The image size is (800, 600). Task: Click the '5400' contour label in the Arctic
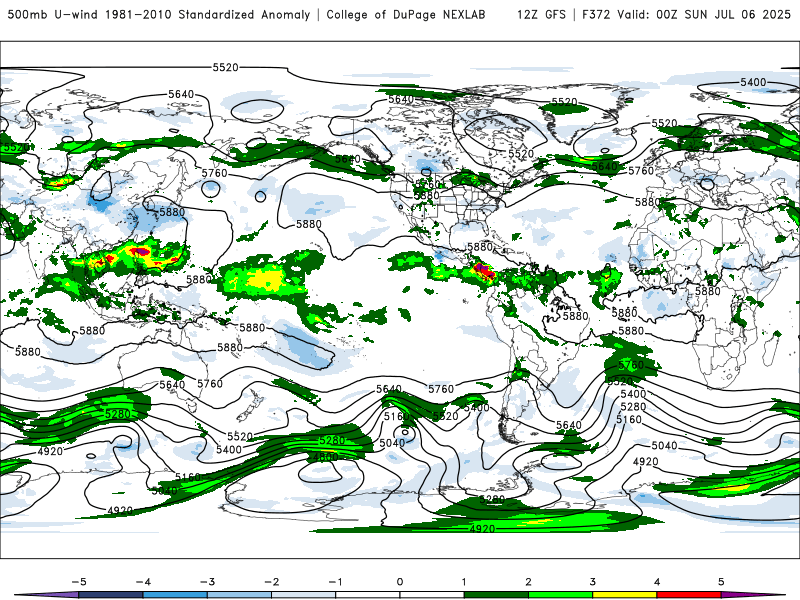[x=754, y=82]
